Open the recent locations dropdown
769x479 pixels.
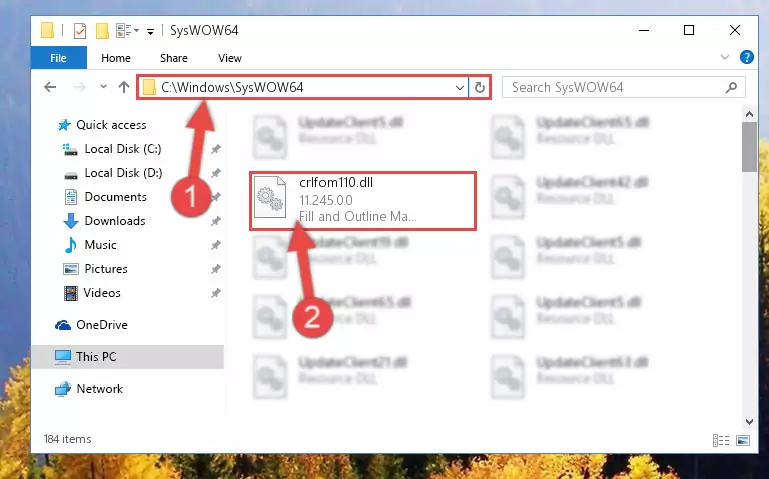pos(103,87)
